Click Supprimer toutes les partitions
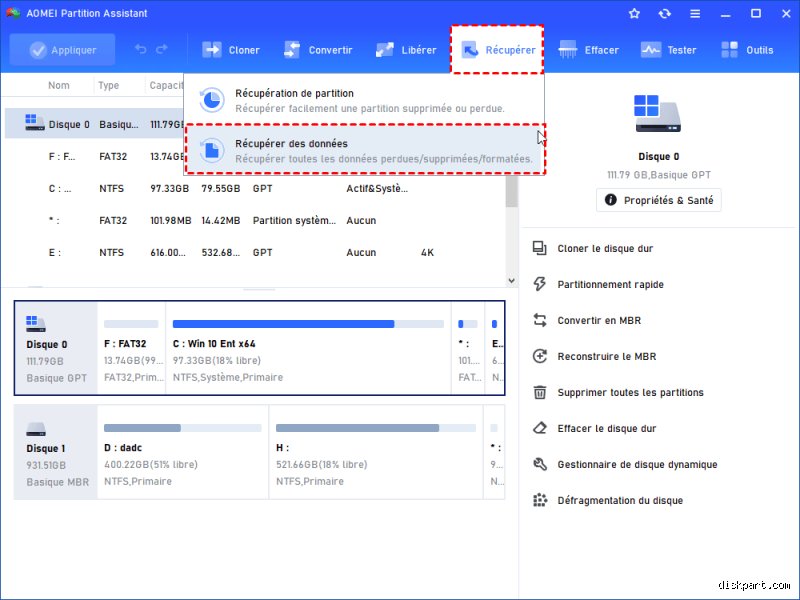Image resolution: width=800 pixels, height=600 pixels. 630,392
